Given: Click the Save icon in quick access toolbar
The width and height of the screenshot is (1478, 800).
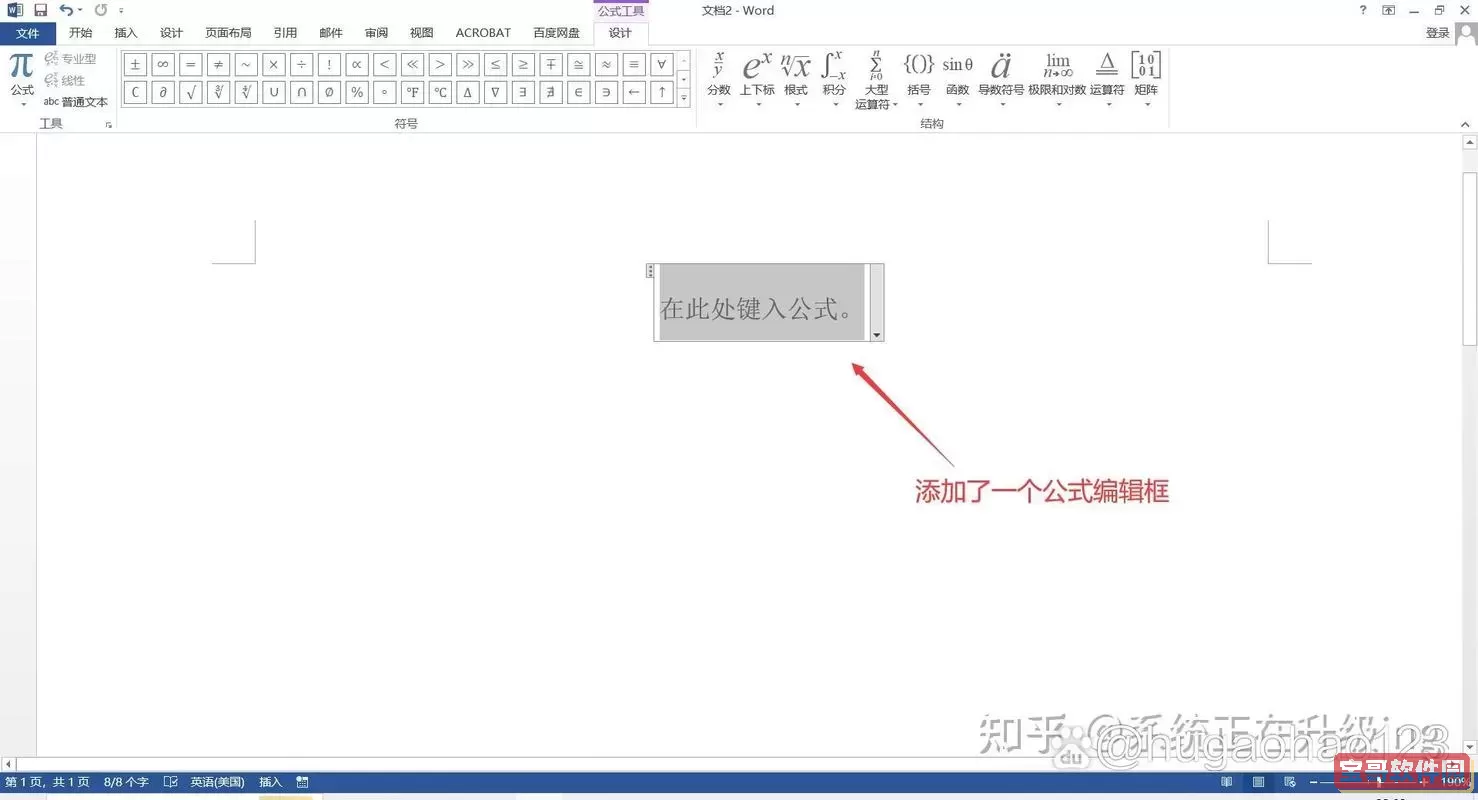Looking at the screenshot, I should [41, 10].
